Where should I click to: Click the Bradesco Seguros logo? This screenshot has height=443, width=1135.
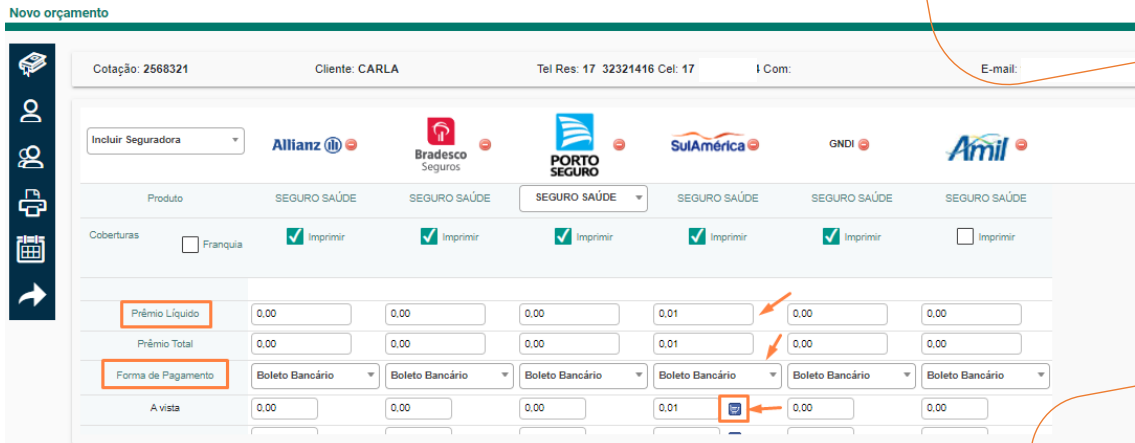(441, 145)
